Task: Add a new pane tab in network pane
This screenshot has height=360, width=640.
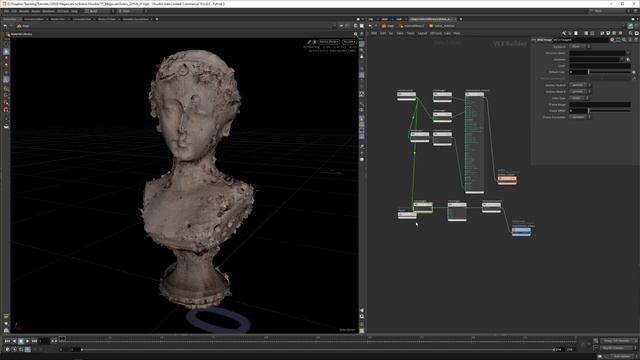Action: 461,19
